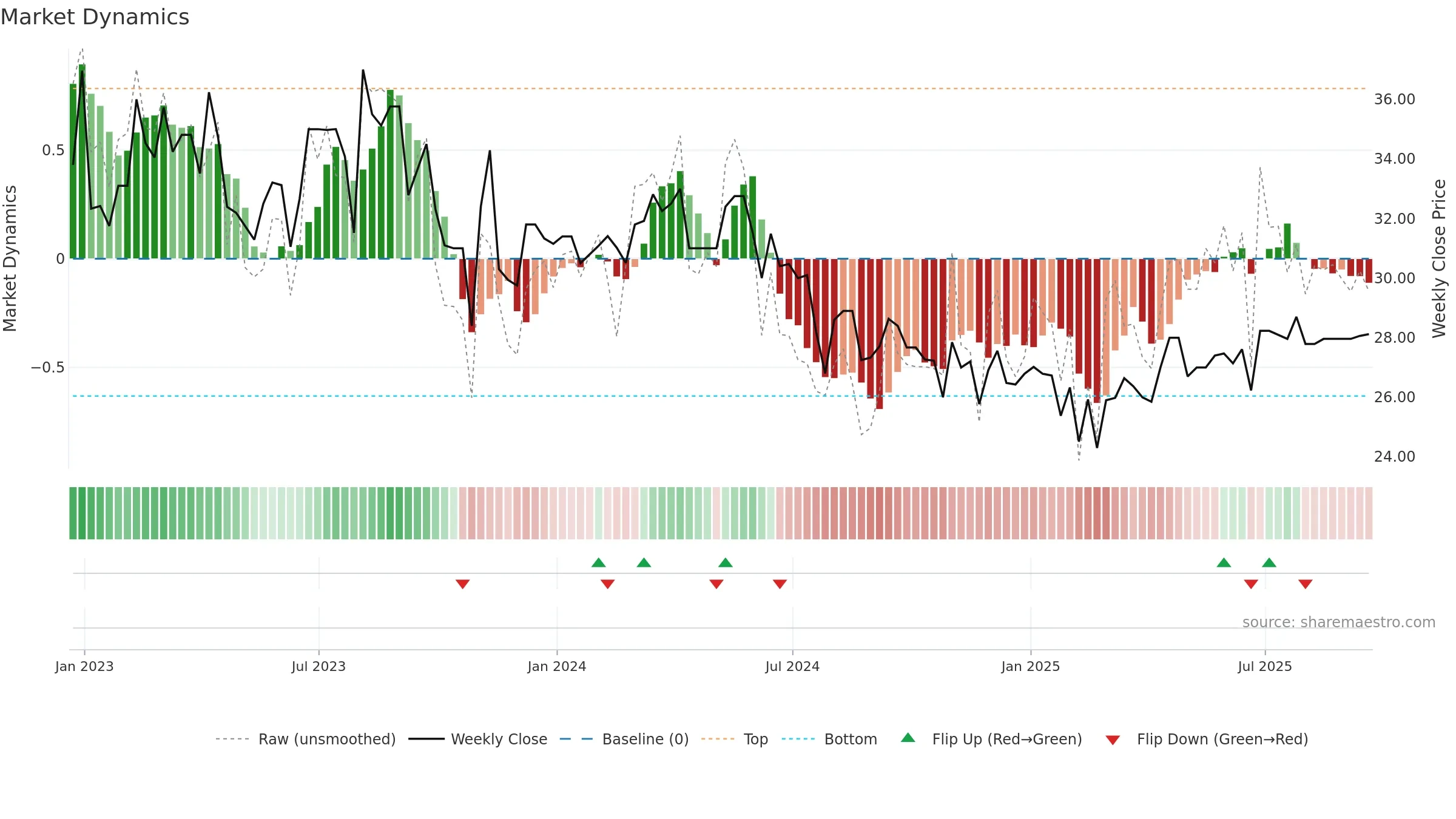
Task: Toggle the Raw (unsmoothed) legend entry
Action: (305, 739)
